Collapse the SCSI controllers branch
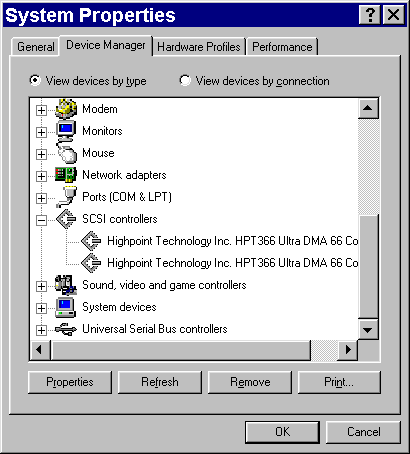The width and height of the screenshot is (410, 454). pos(41,220)
